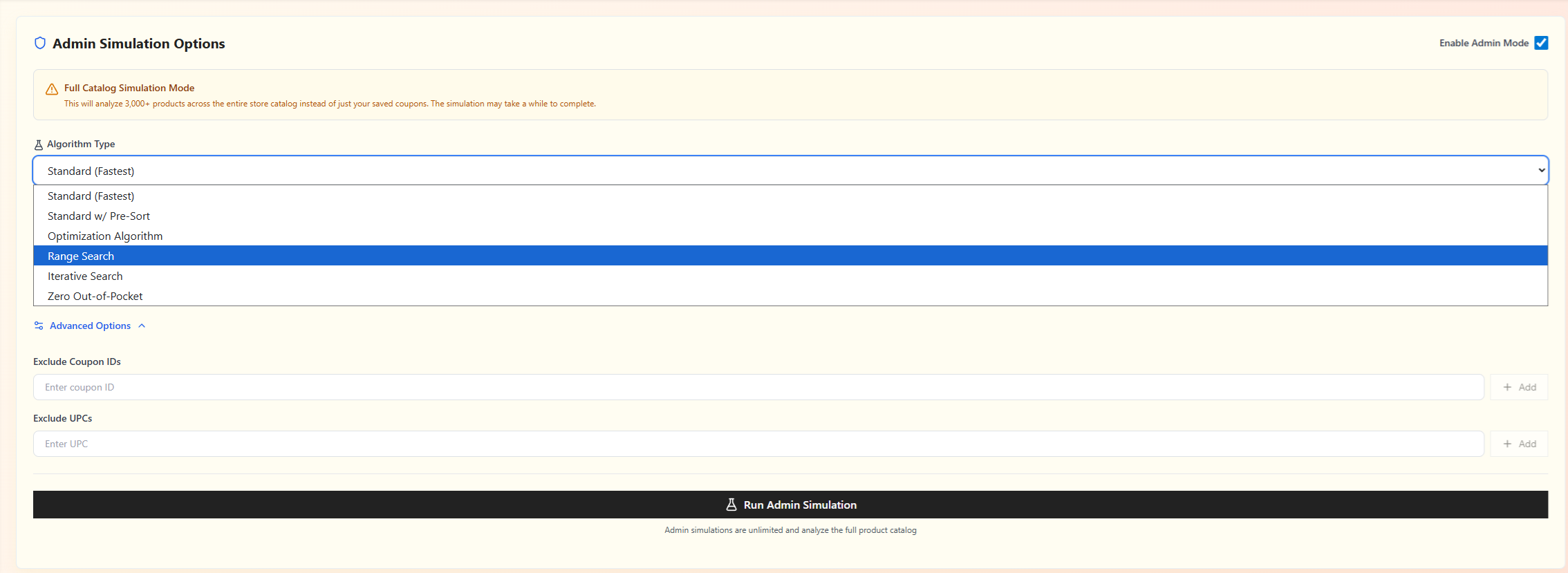Focus the Enter coupon ID field

pos(758,387)
